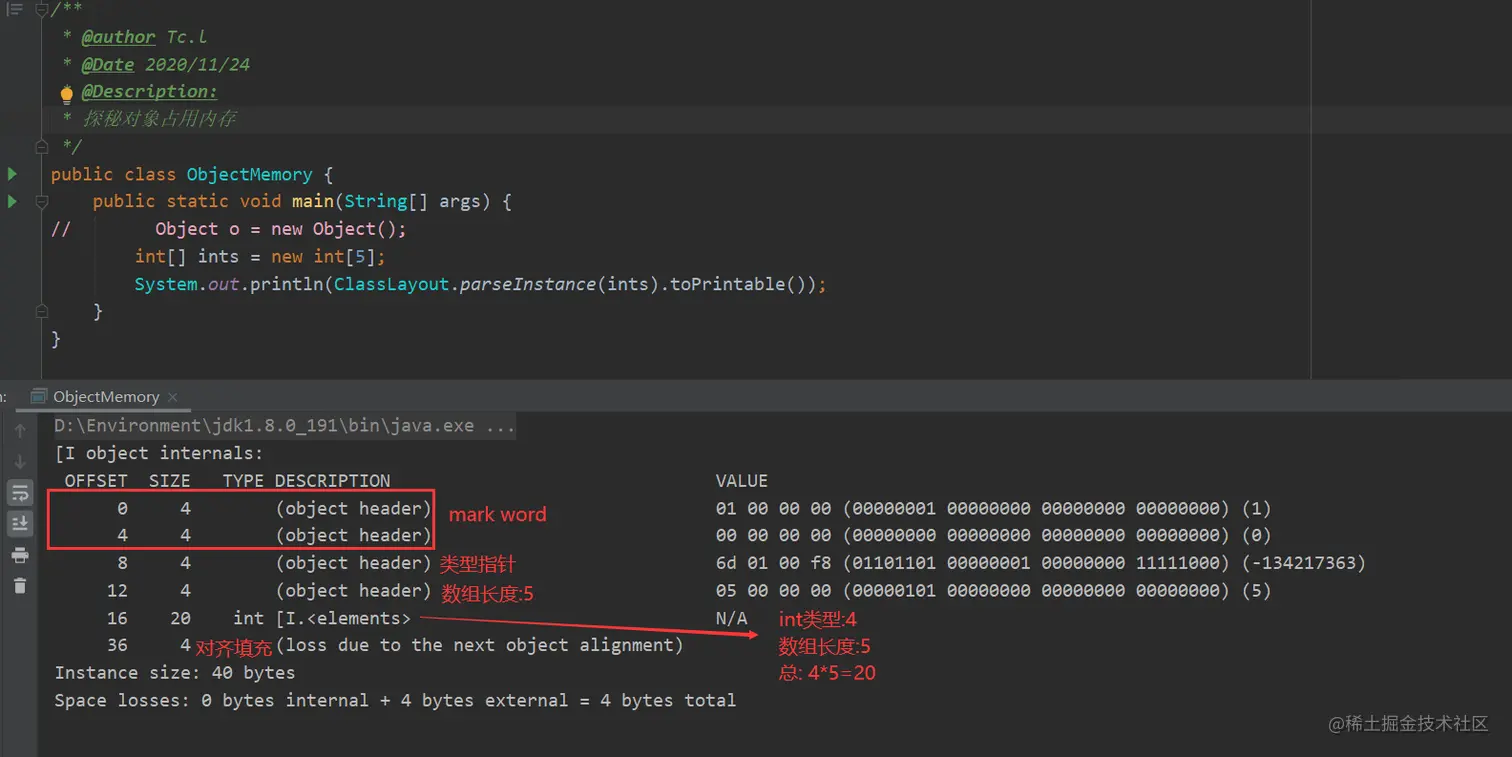Click the N/A value in the output
Screen dimensions: 1512x757
tap(732, 618)
